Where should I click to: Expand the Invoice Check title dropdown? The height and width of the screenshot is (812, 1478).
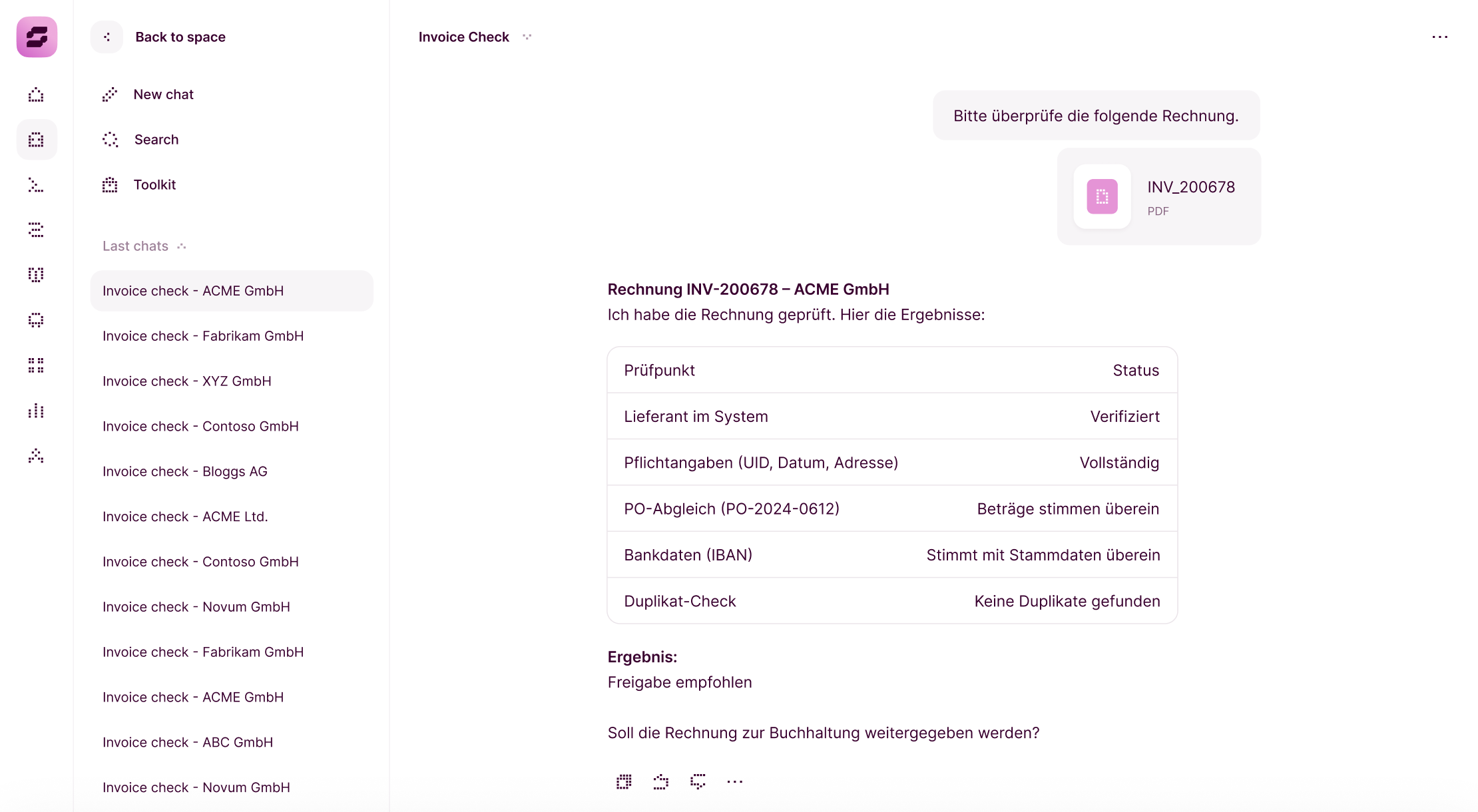click(527, 37)
